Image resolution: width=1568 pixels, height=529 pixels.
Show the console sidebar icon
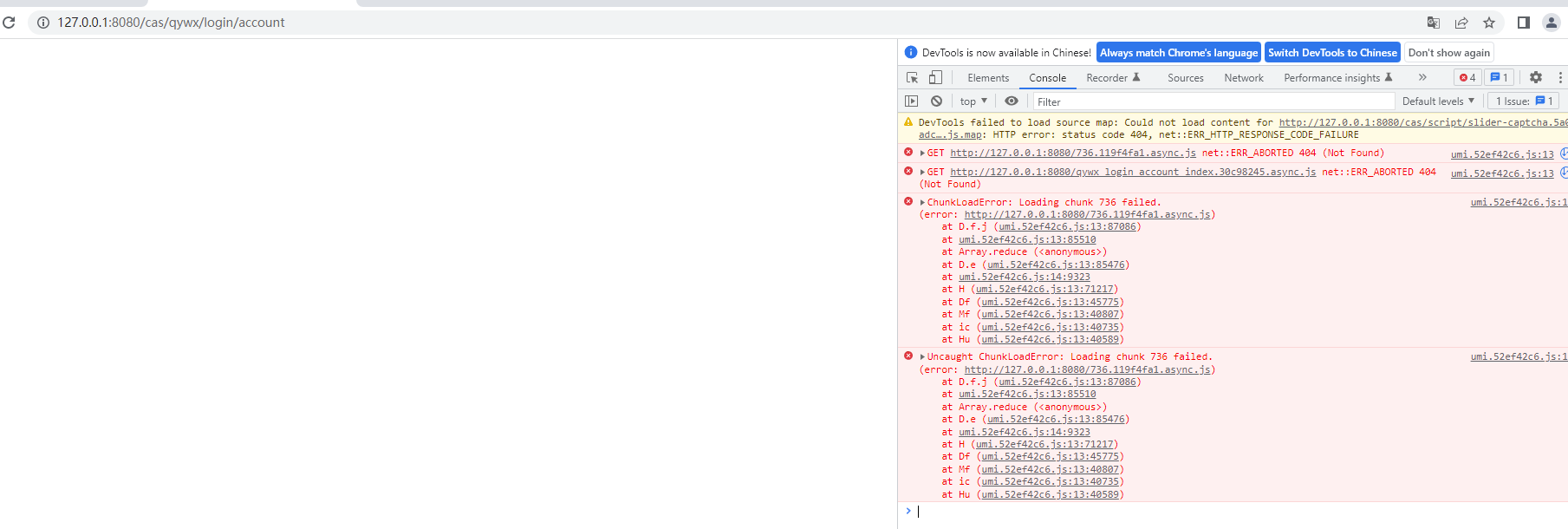point(911,101)
